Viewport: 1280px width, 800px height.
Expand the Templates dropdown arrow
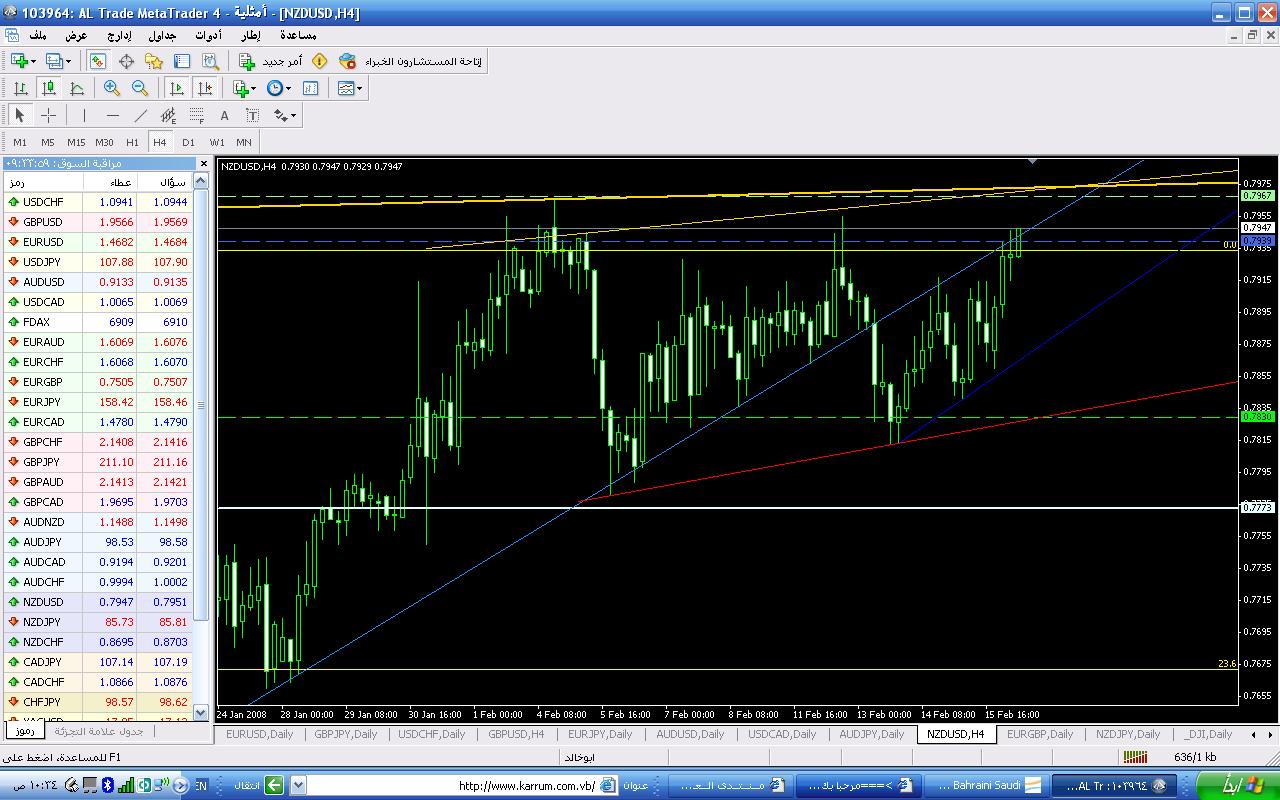[x=359, y=88]
